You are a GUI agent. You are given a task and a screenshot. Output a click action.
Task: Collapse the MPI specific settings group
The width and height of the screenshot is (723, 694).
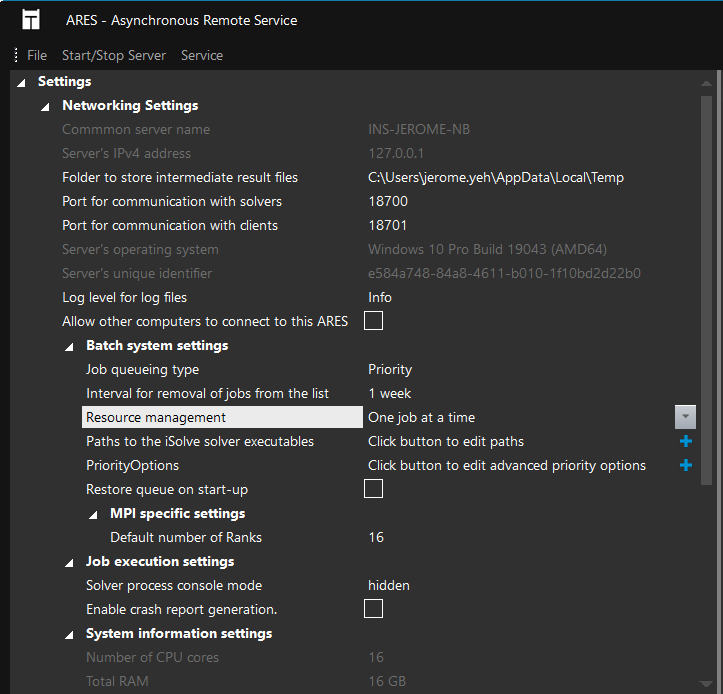click(93, 514)
